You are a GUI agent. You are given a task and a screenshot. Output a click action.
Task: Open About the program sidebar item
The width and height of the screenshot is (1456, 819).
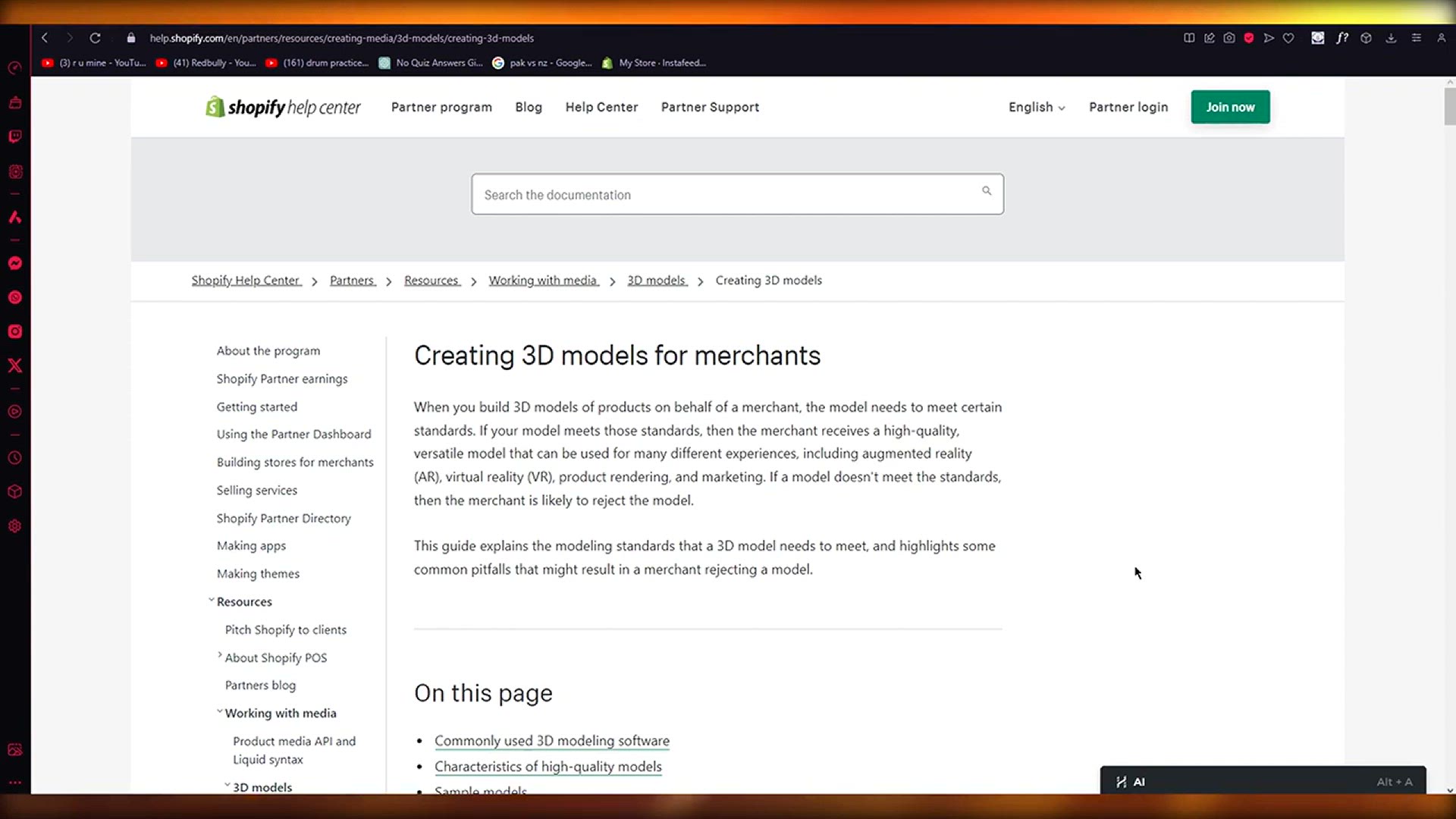[x=268, y=351]
